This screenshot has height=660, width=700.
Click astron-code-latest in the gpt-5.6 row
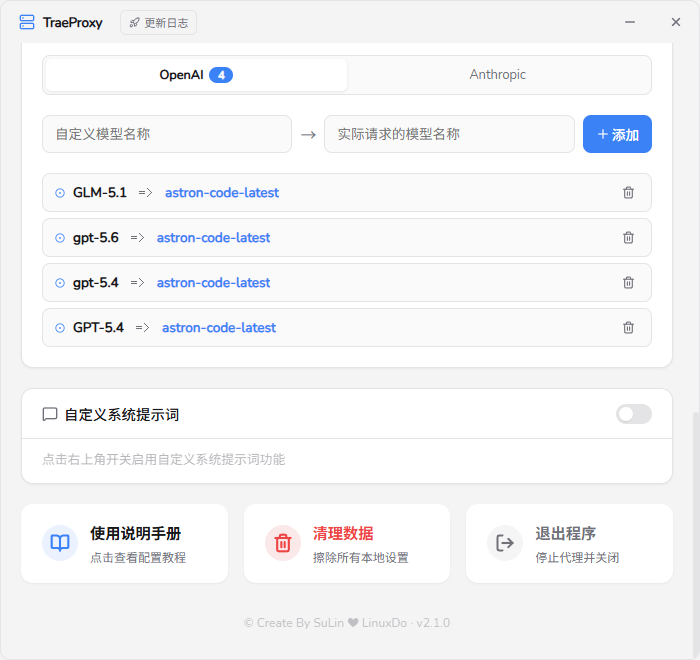[213, 238]
